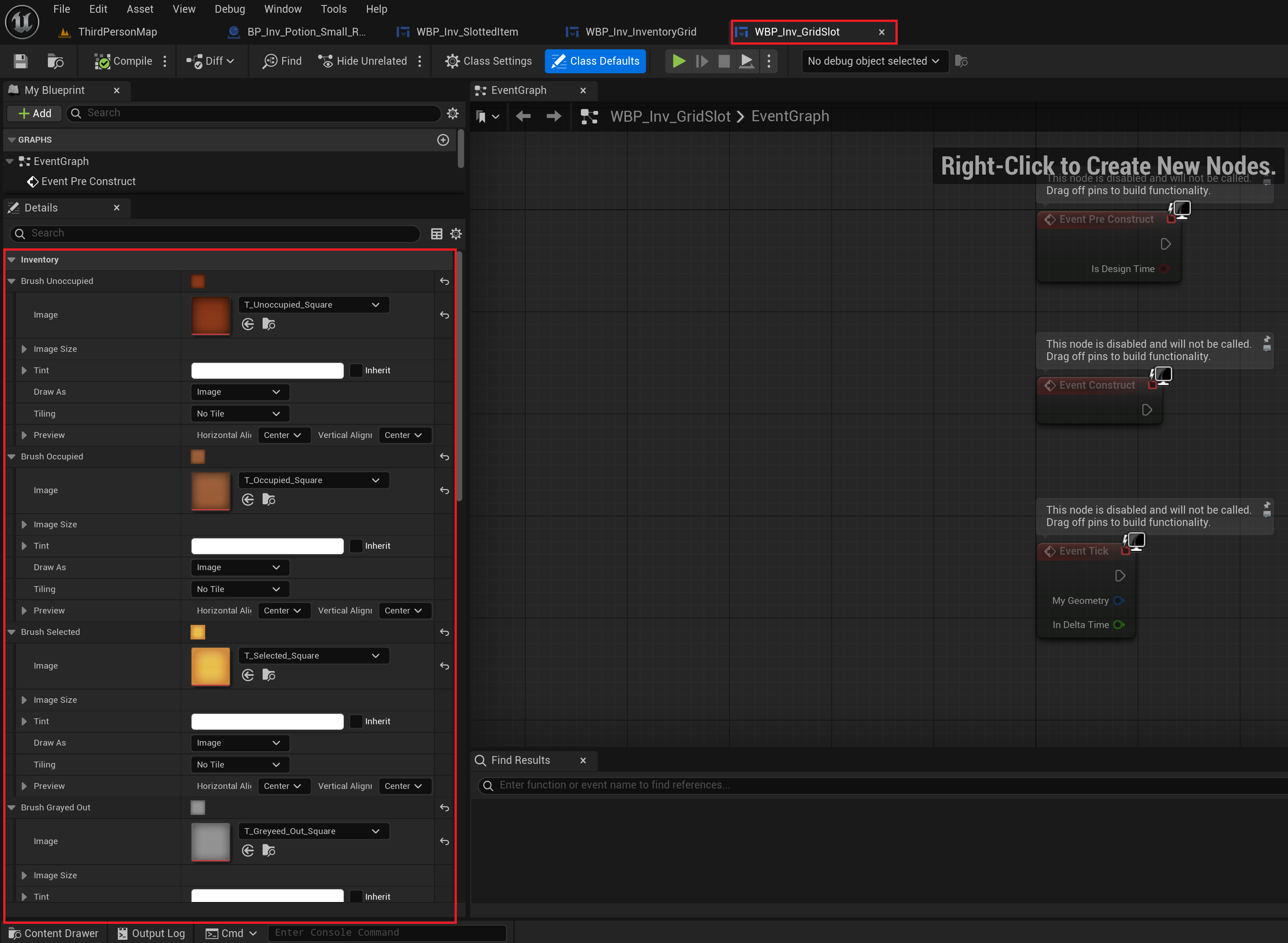
Task: Open Draw As dropdown under Brush Unoccupied
Action: (x=239, y=392)
